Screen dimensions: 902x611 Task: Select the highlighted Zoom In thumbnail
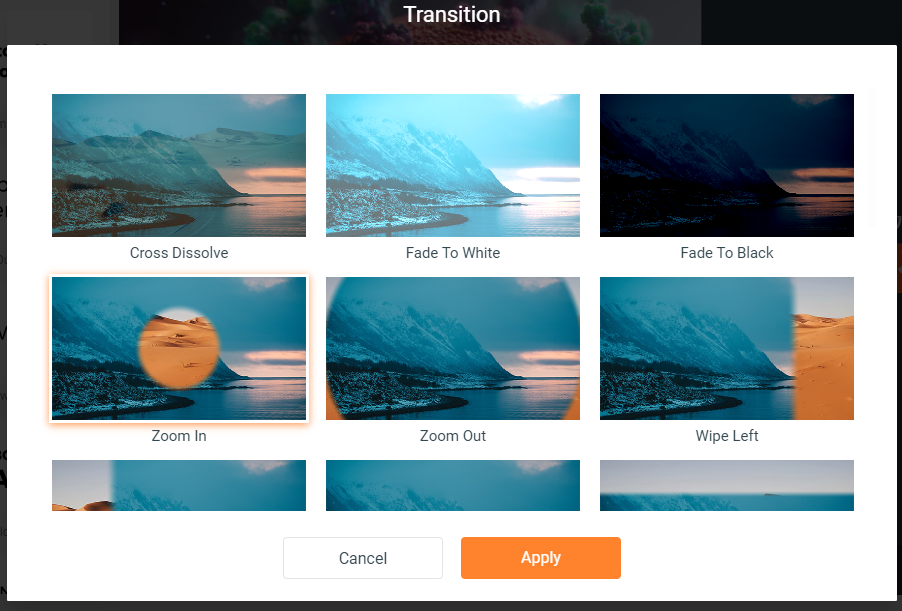179,348
